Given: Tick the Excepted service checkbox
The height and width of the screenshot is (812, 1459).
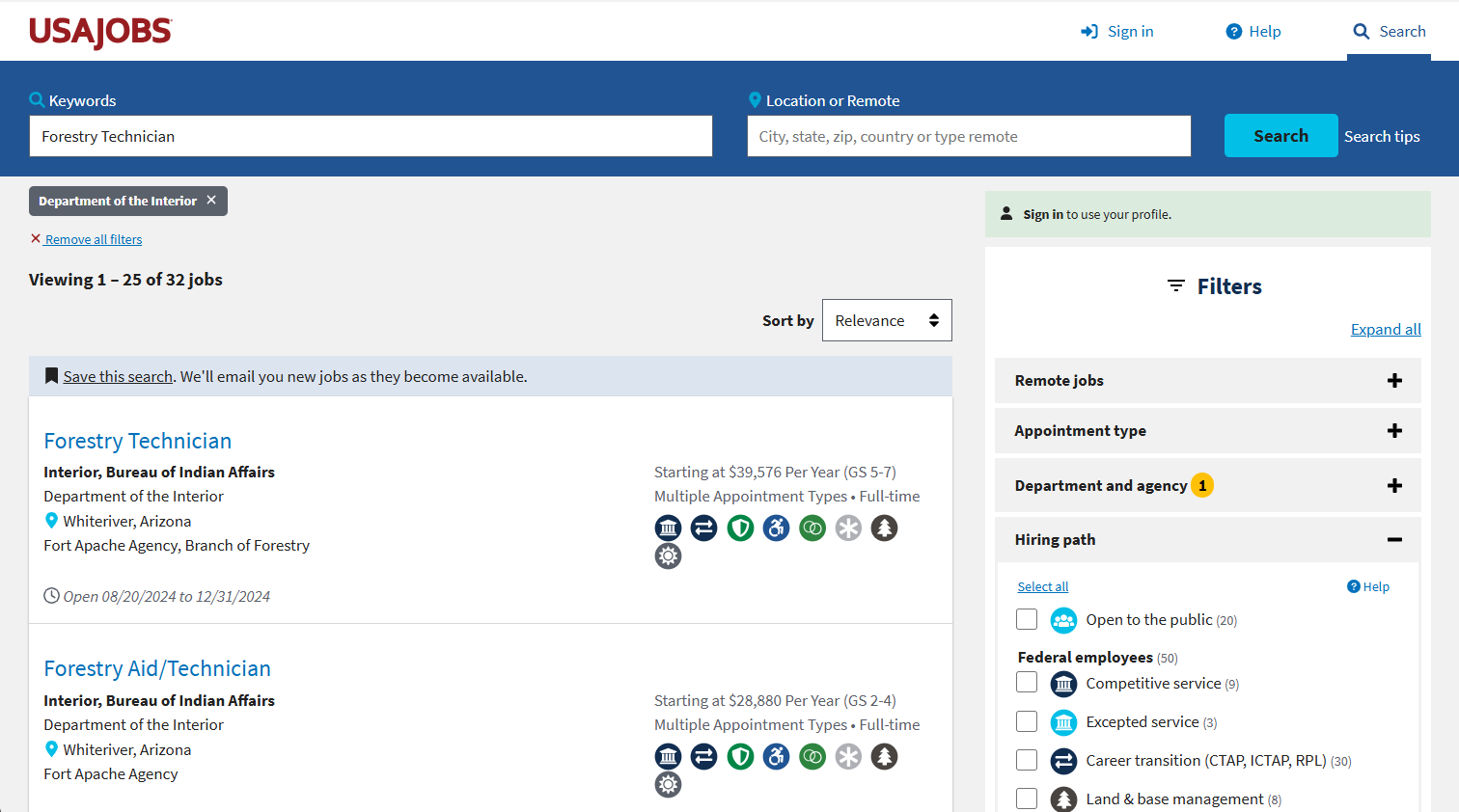Looking at the screenshot, I should 1027,721.
